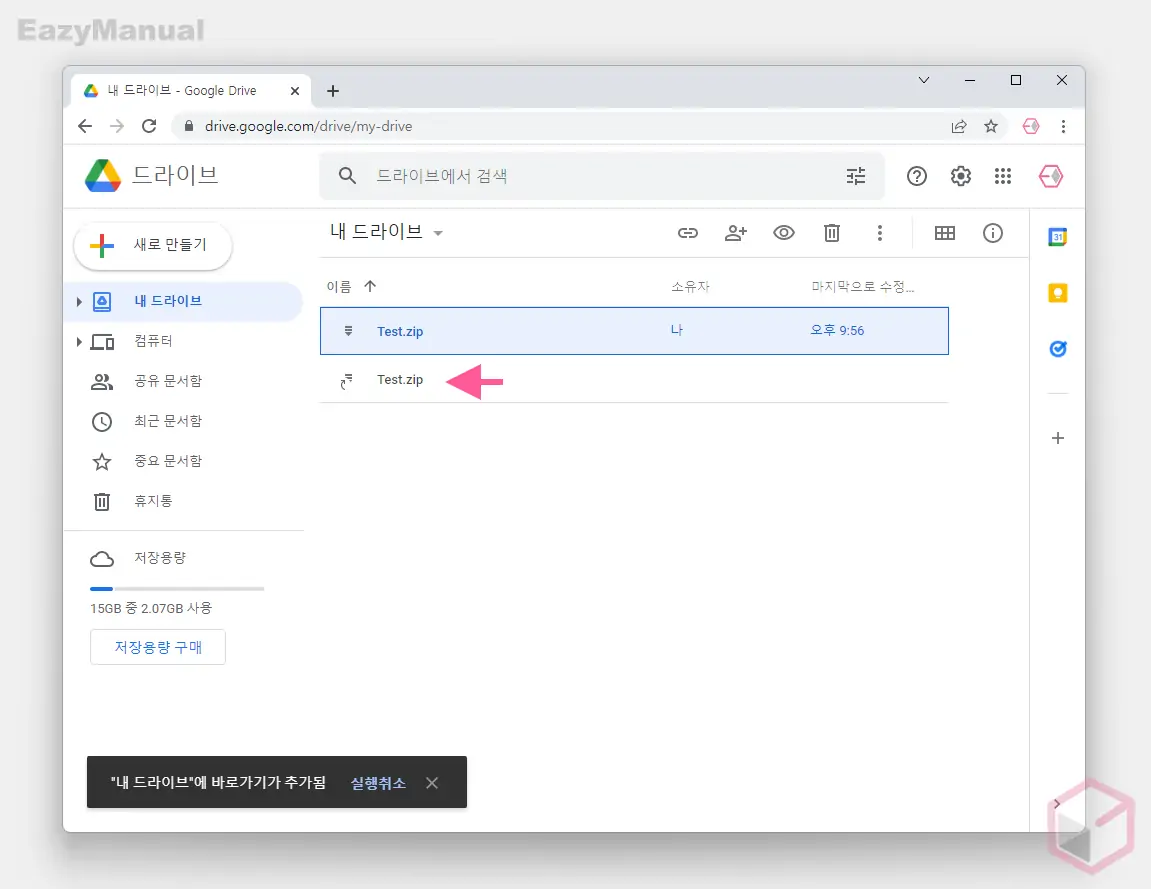Expand the 내 드라이브 tree item
This screenshot has height=889, width=1151.
coord(80,301)
